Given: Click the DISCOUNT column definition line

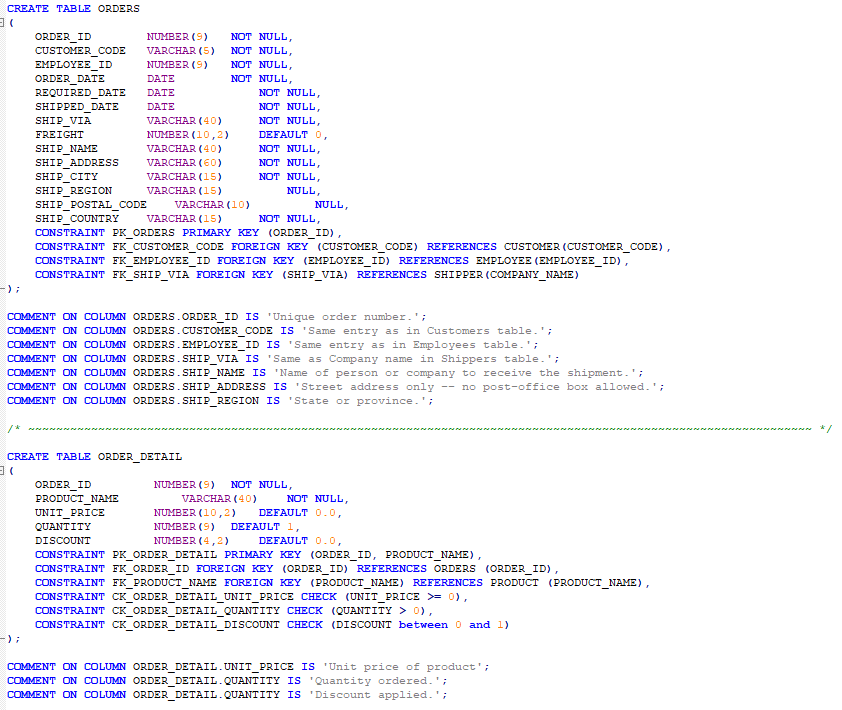Looking at the screenshot, I should (x=65, y=540).
